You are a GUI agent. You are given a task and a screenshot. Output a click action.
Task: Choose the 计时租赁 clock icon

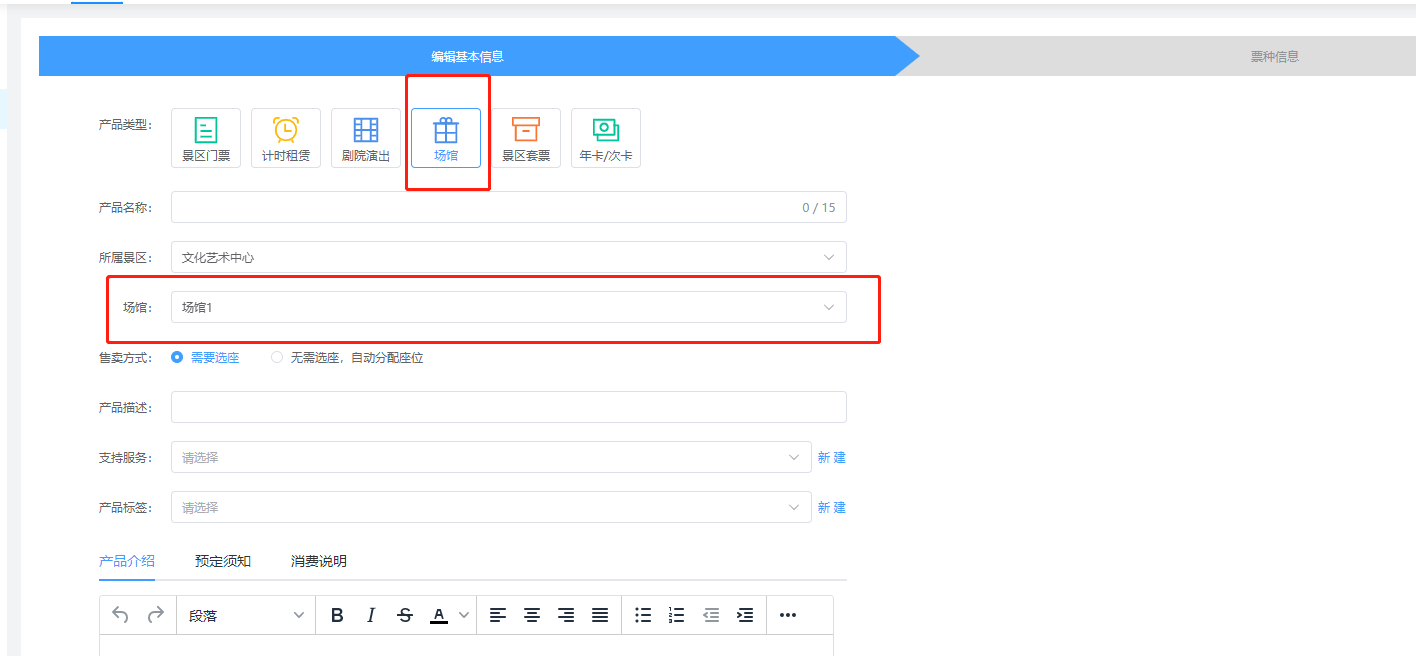click(x=286, y=130)
